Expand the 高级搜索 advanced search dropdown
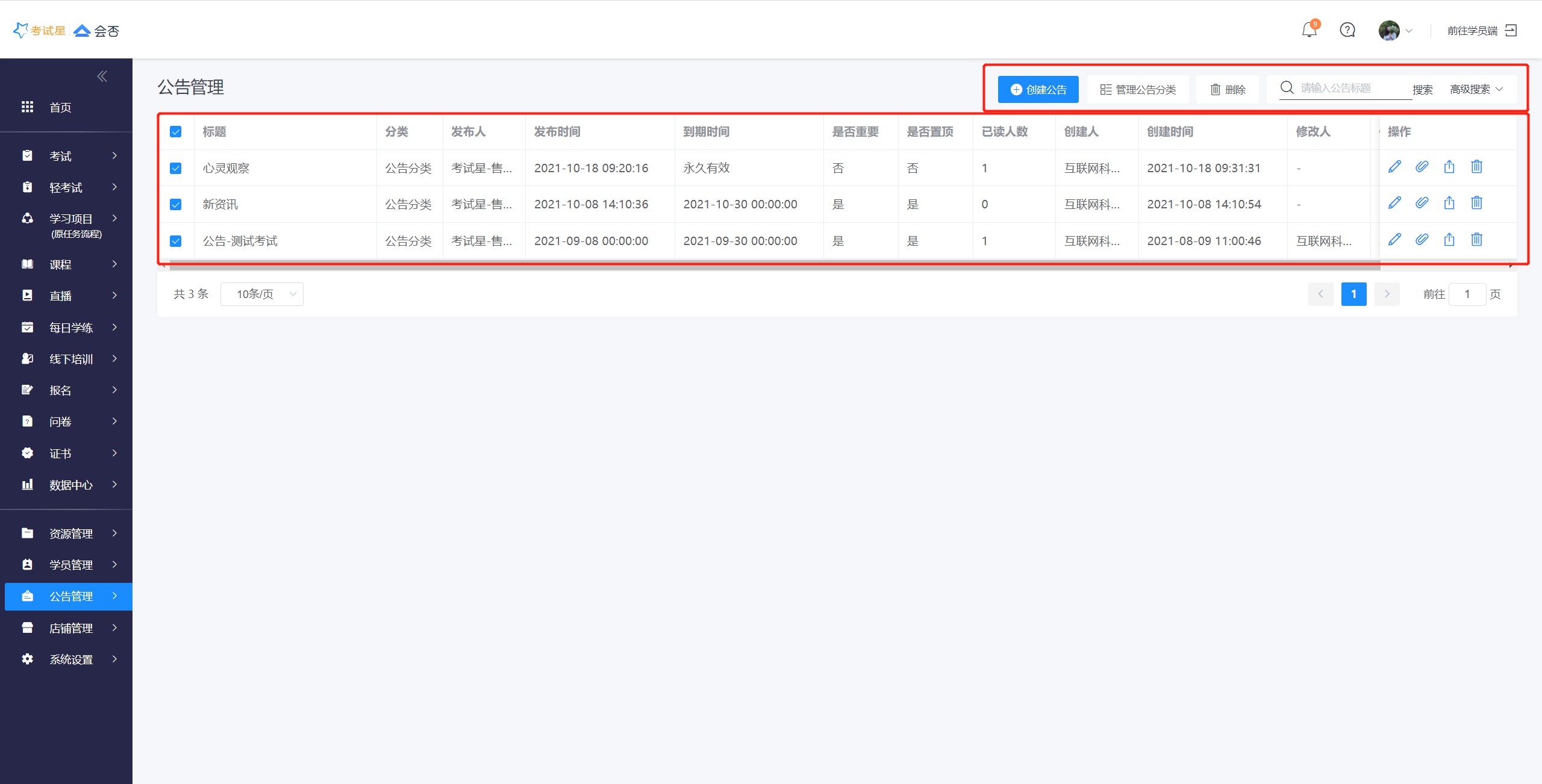 [1476, 89]
